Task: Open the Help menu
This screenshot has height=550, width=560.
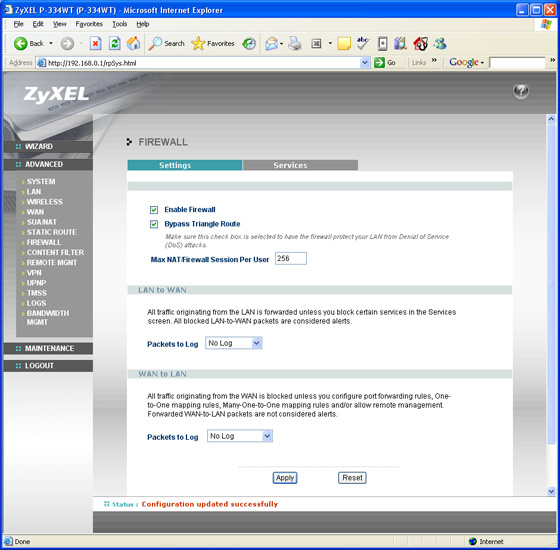Action: 143,24
